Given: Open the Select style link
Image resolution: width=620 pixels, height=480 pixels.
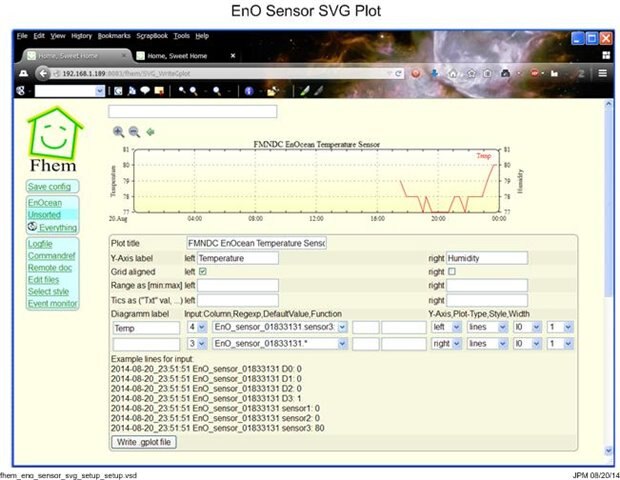Looking at the screenshot, I should [x=48, y=291].
